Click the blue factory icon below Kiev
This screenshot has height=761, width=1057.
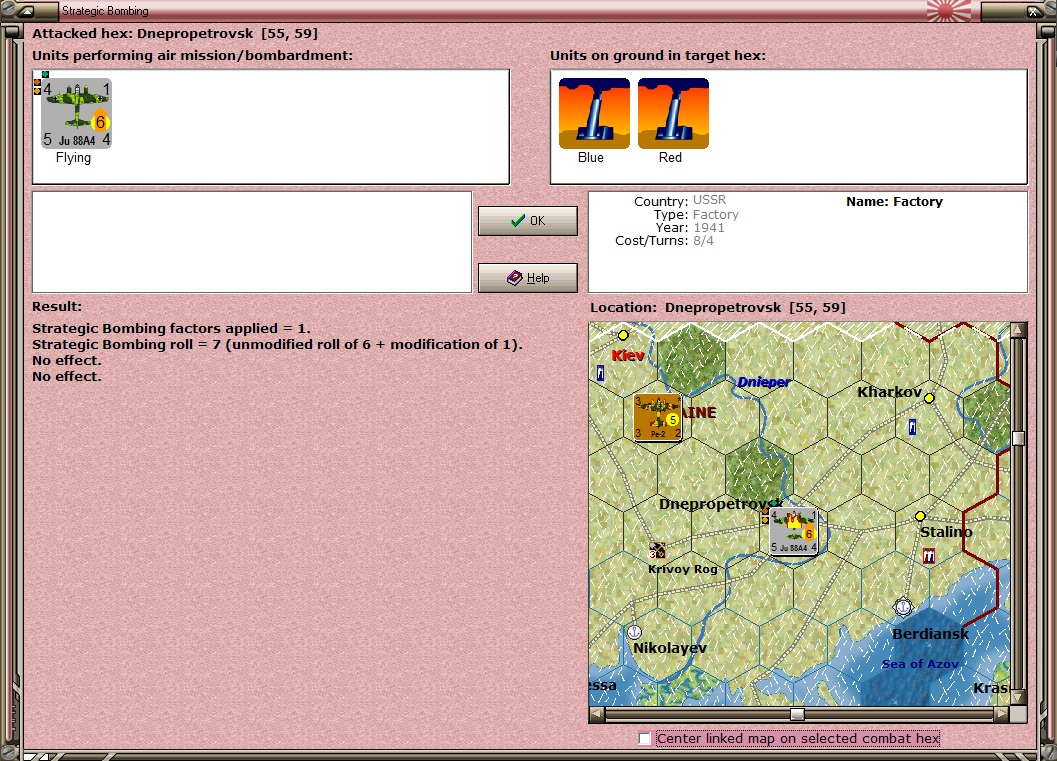pyautogui.click(x=600, y=373)
